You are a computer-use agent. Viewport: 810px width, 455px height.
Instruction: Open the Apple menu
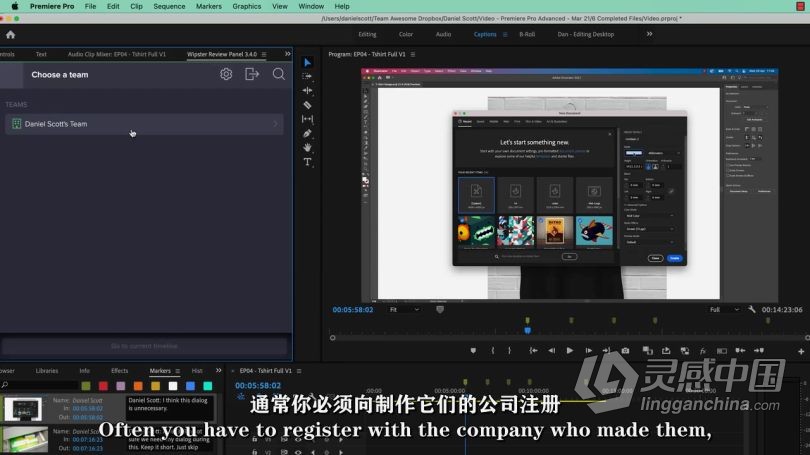coord(15,6)
